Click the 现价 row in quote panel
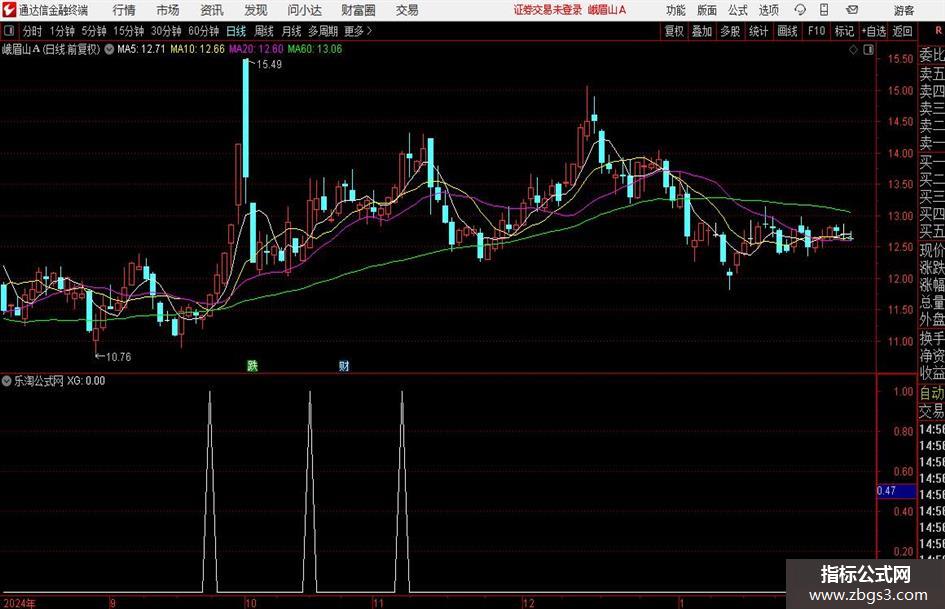 (x=932, y=250)
